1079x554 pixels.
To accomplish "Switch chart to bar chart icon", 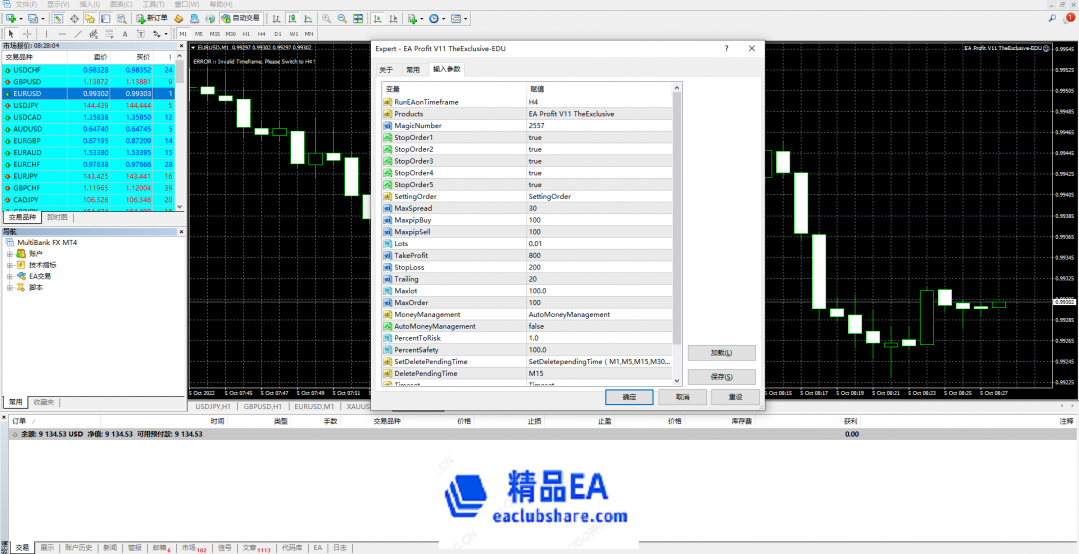I will (276, 19).
